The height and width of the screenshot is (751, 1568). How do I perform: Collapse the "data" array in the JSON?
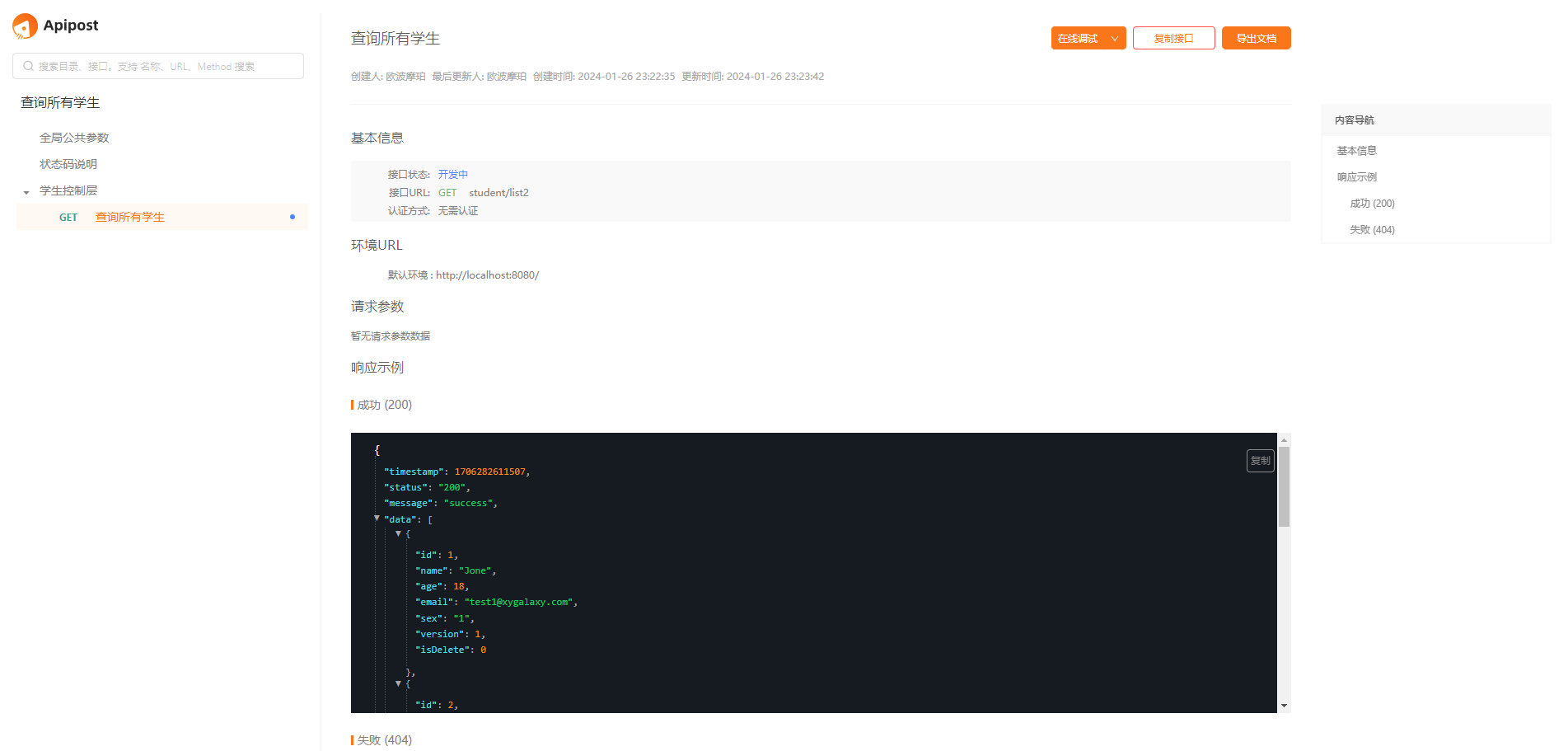[x=377, y=519]
